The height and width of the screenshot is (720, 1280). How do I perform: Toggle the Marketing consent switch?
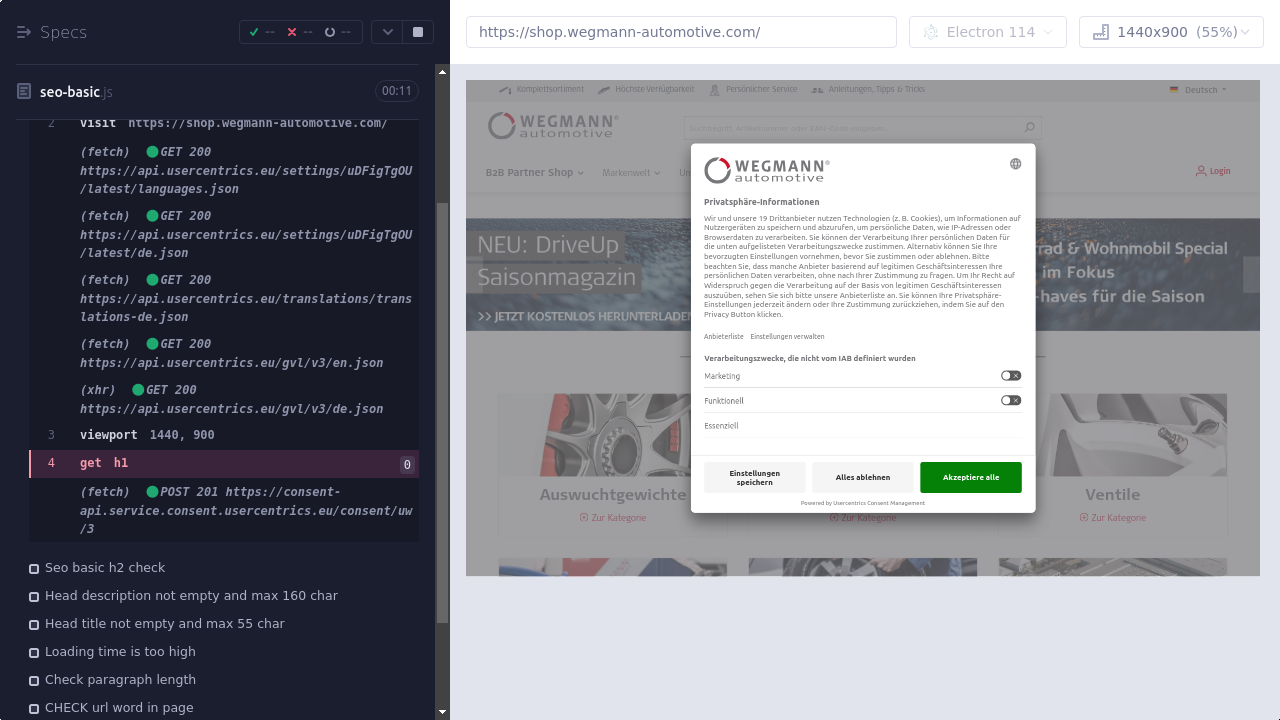[x=1011, y=376]
